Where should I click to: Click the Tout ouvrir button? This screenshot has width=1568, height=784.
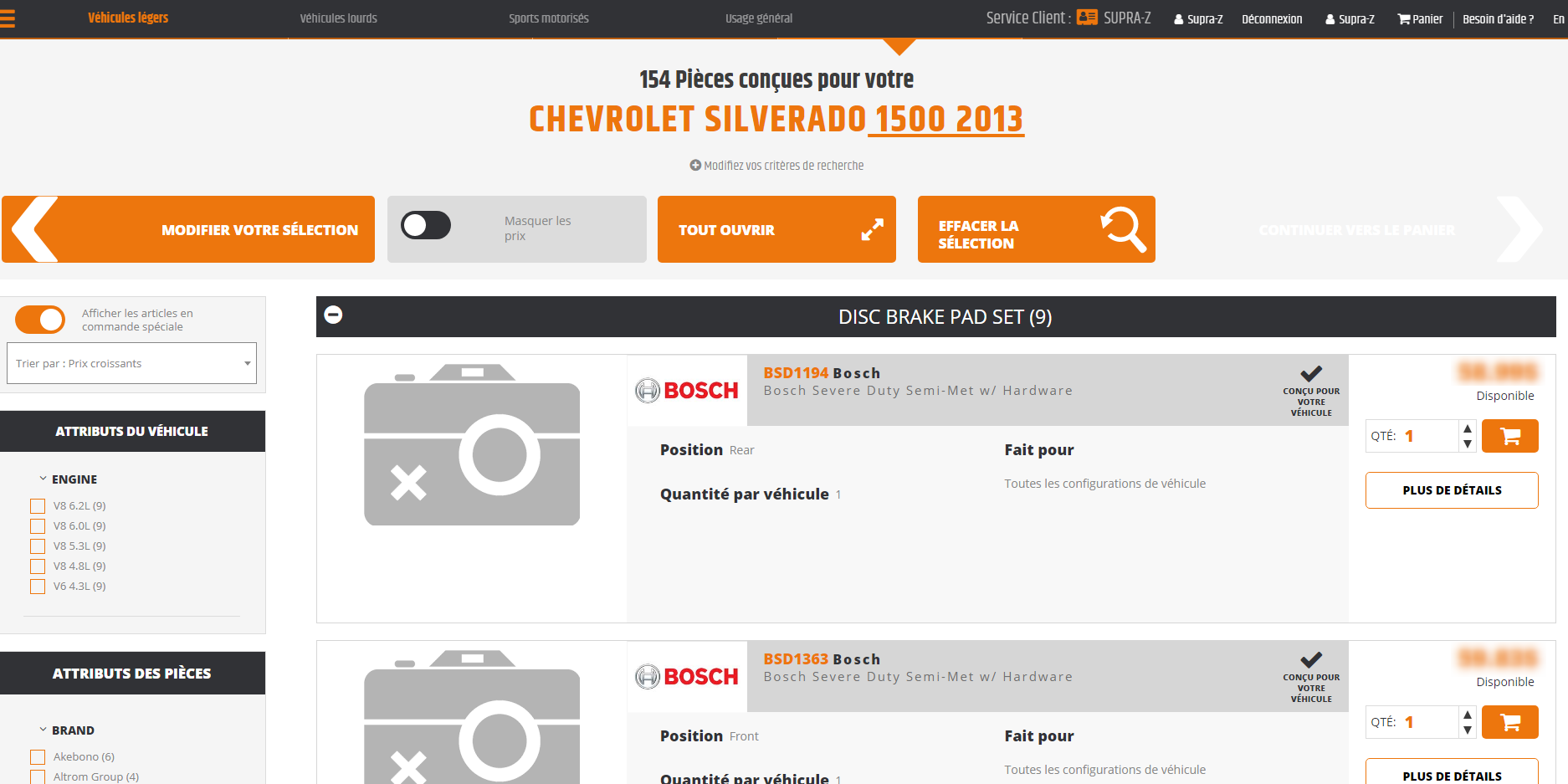pos(776,229)
